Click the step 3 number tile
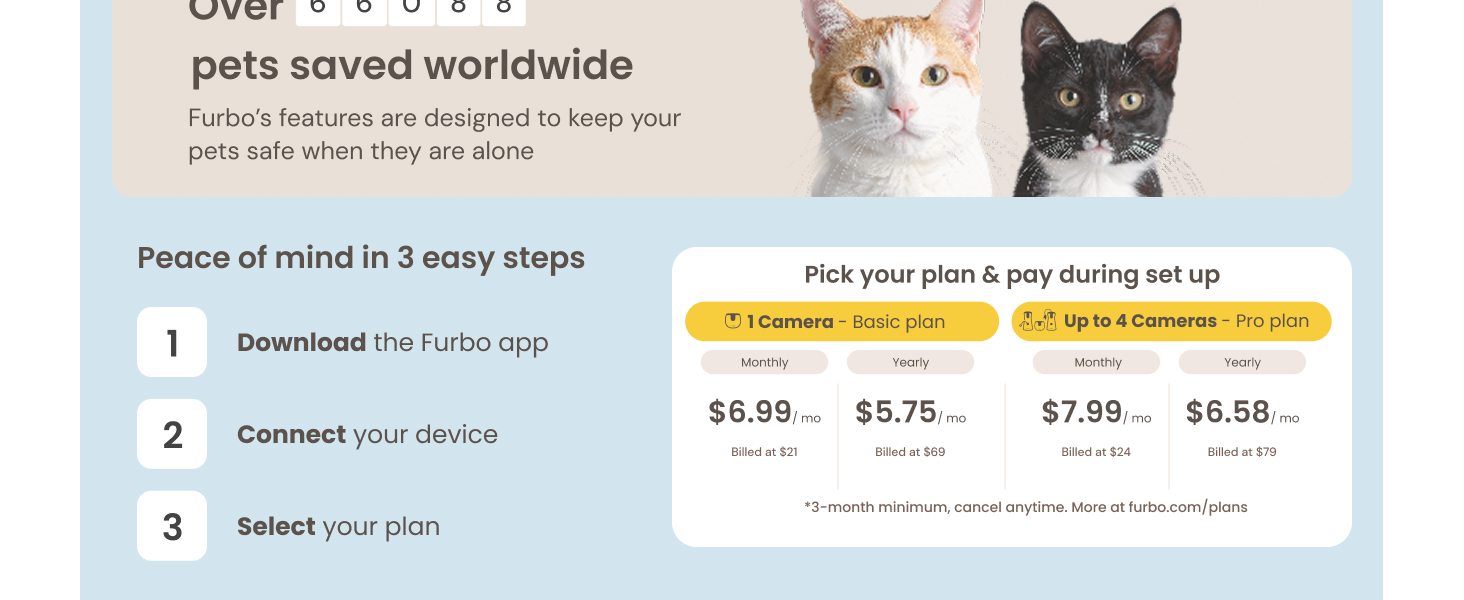 pyautogui.click(x=172, y=526)
